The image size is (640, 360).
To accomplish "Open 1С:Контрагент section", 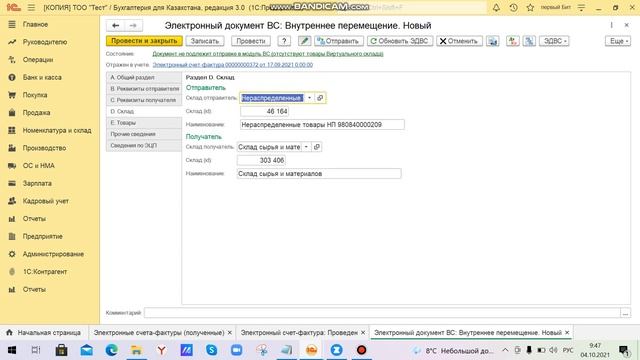I will 45,271.
